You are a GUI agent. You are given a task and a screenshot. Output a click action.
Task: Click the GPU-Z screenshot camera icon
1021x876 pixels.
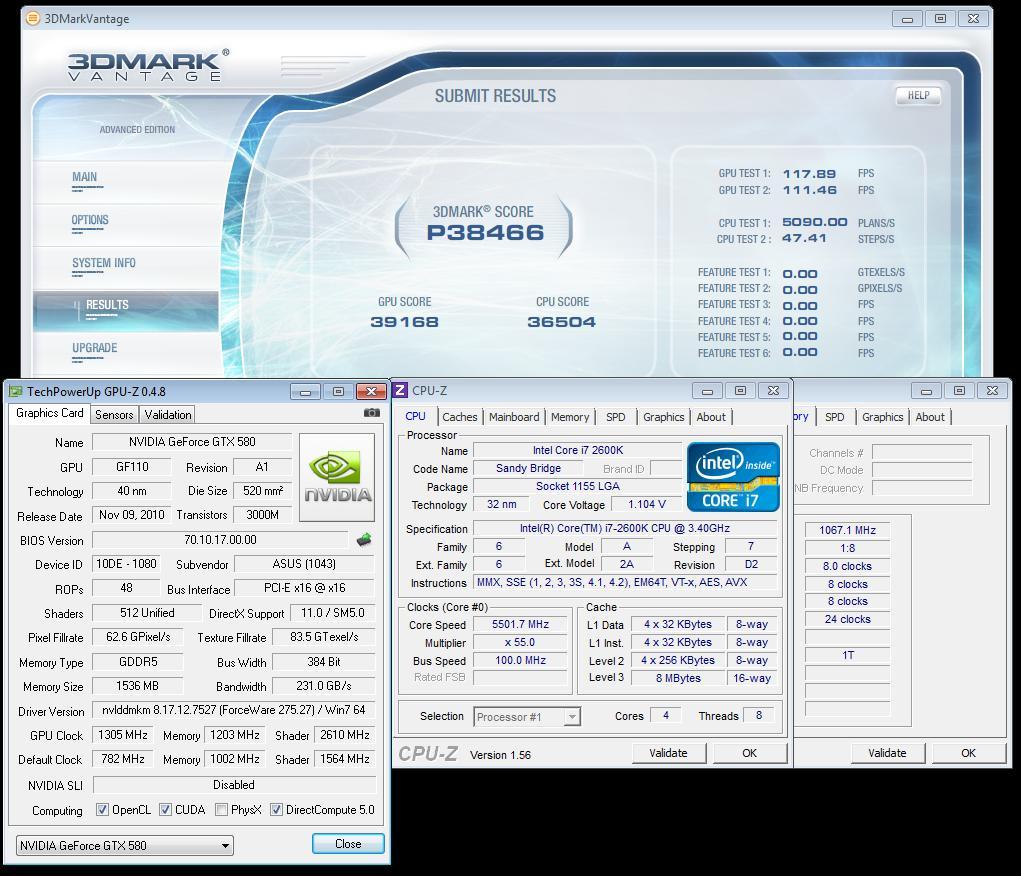tap(371, 413)
